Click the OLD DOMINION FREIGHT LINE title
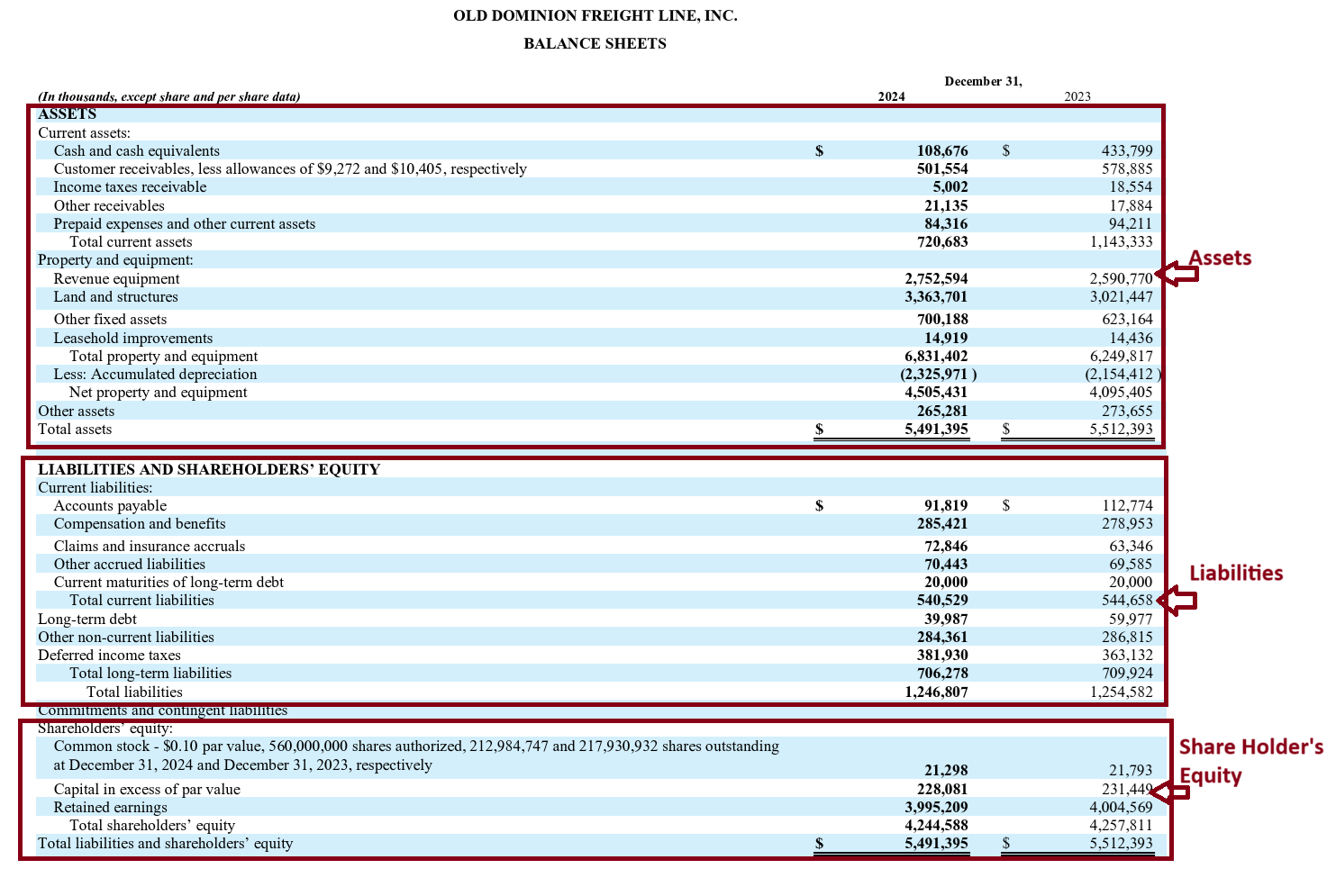Screen dimensions: 1336x896 click(596, 15)
